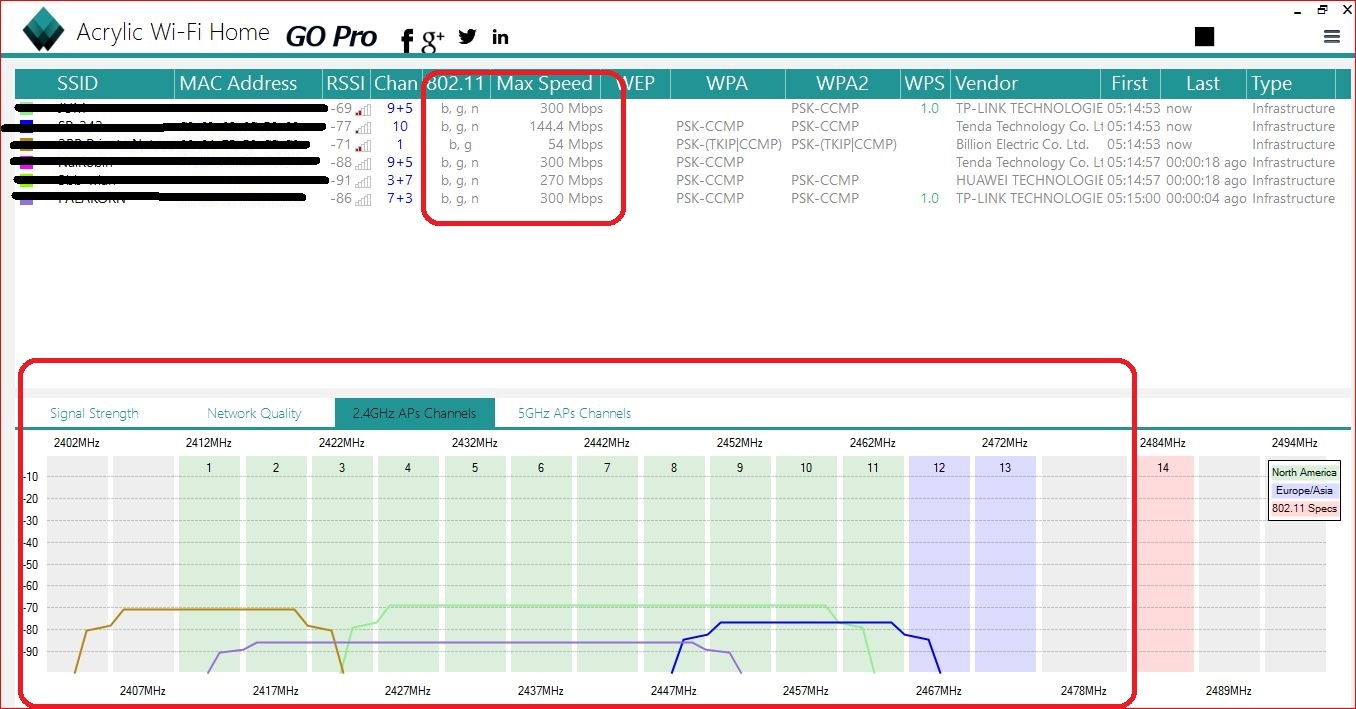Sort by the RSSI column header

tap(346, 84)
